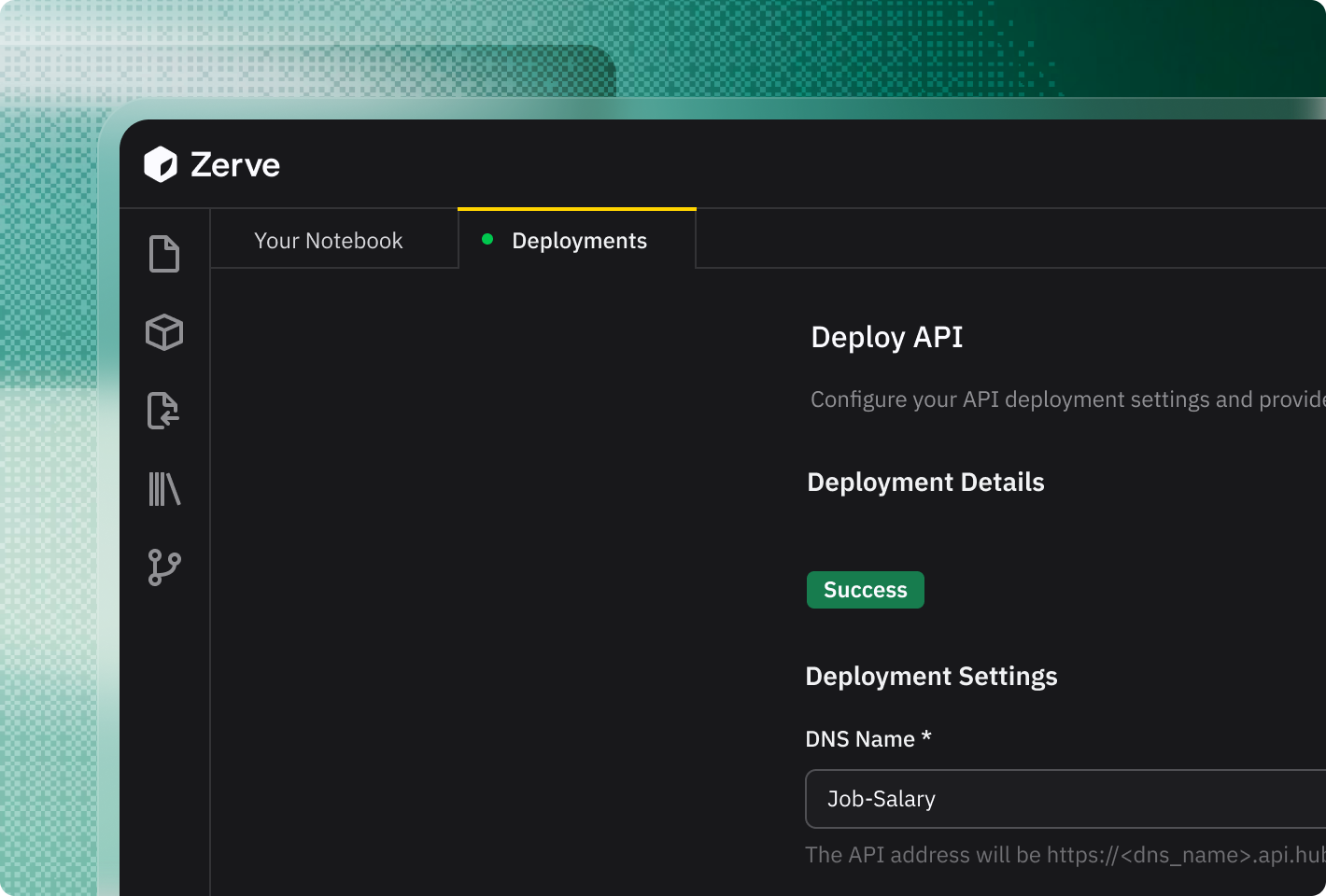This screenshot has height=896, width=1326.
Task: Click the Zerve hexagon logo icon
Action: coord(161,164)
